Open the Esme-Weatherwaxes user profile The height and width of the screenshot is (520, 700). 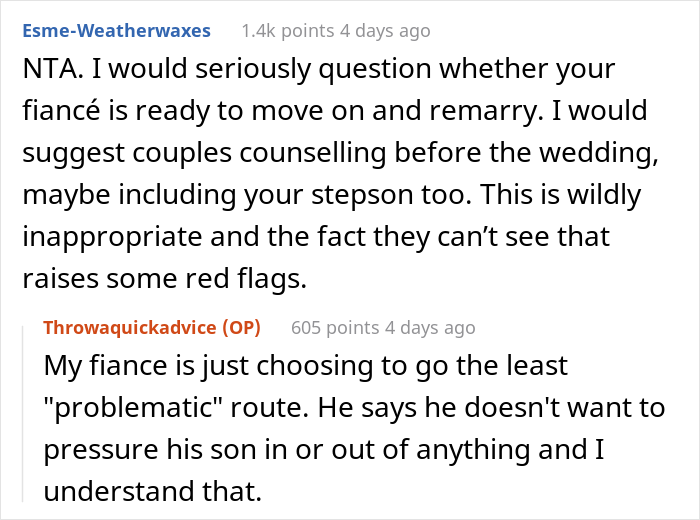(x=117, y=31)
